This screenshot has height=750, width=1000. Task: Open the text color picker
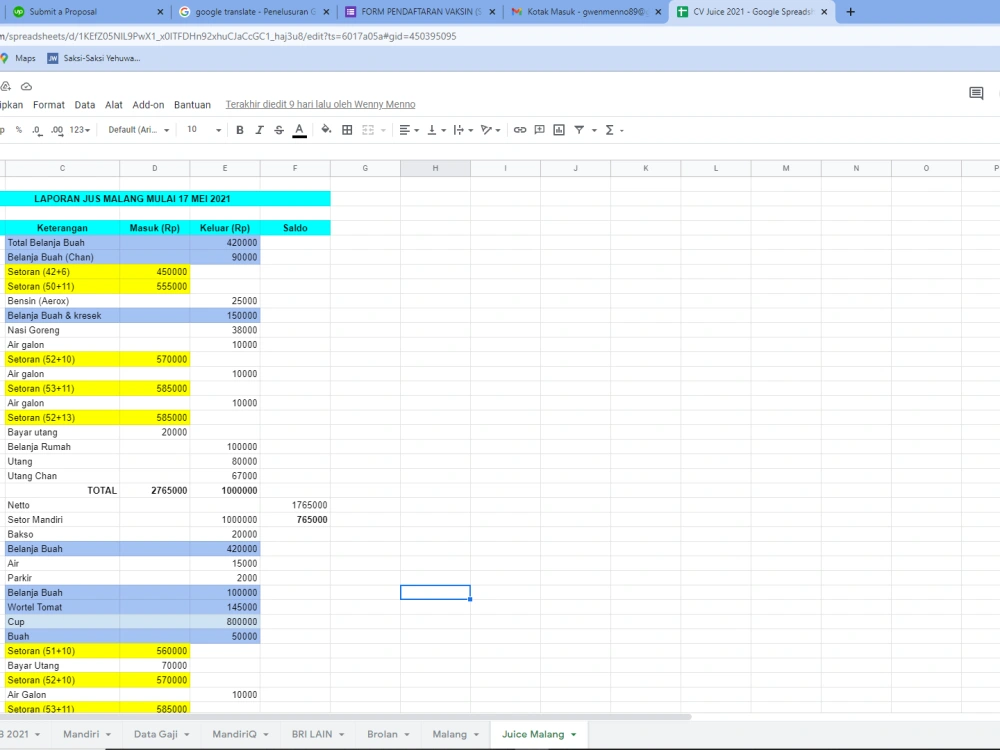[299, 130]
